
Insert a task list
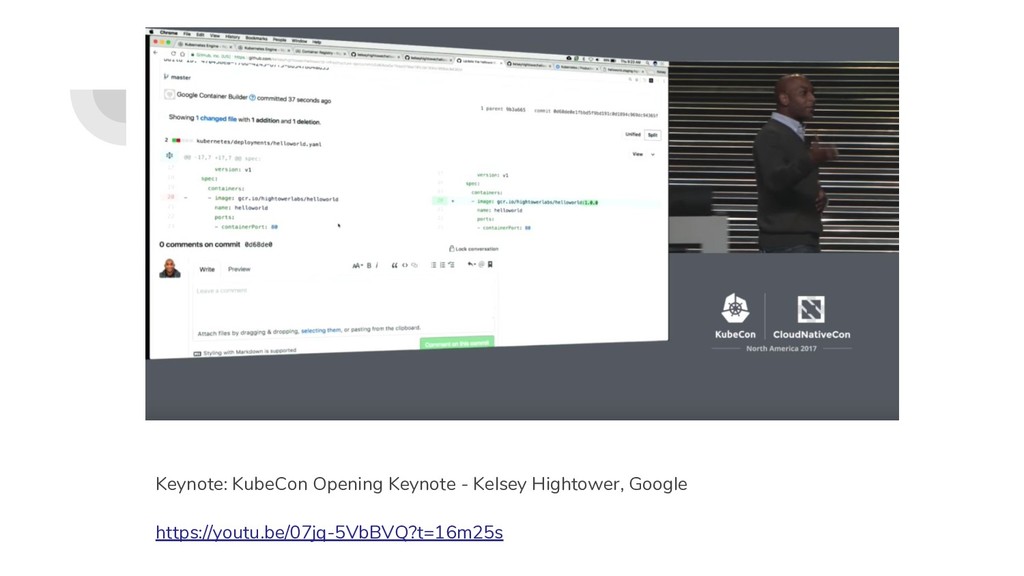click(451, 264)
